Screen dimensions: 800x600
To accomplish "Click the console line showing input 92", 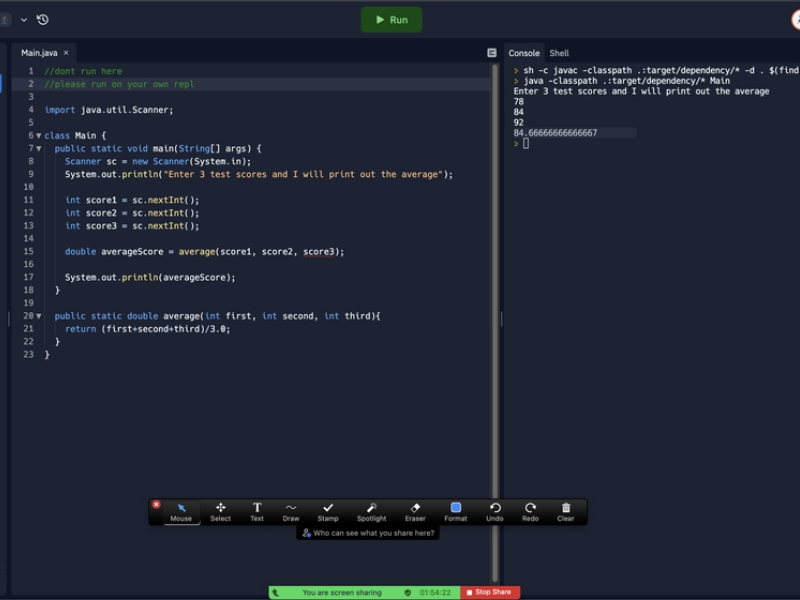I will click(x=518, y=123).
